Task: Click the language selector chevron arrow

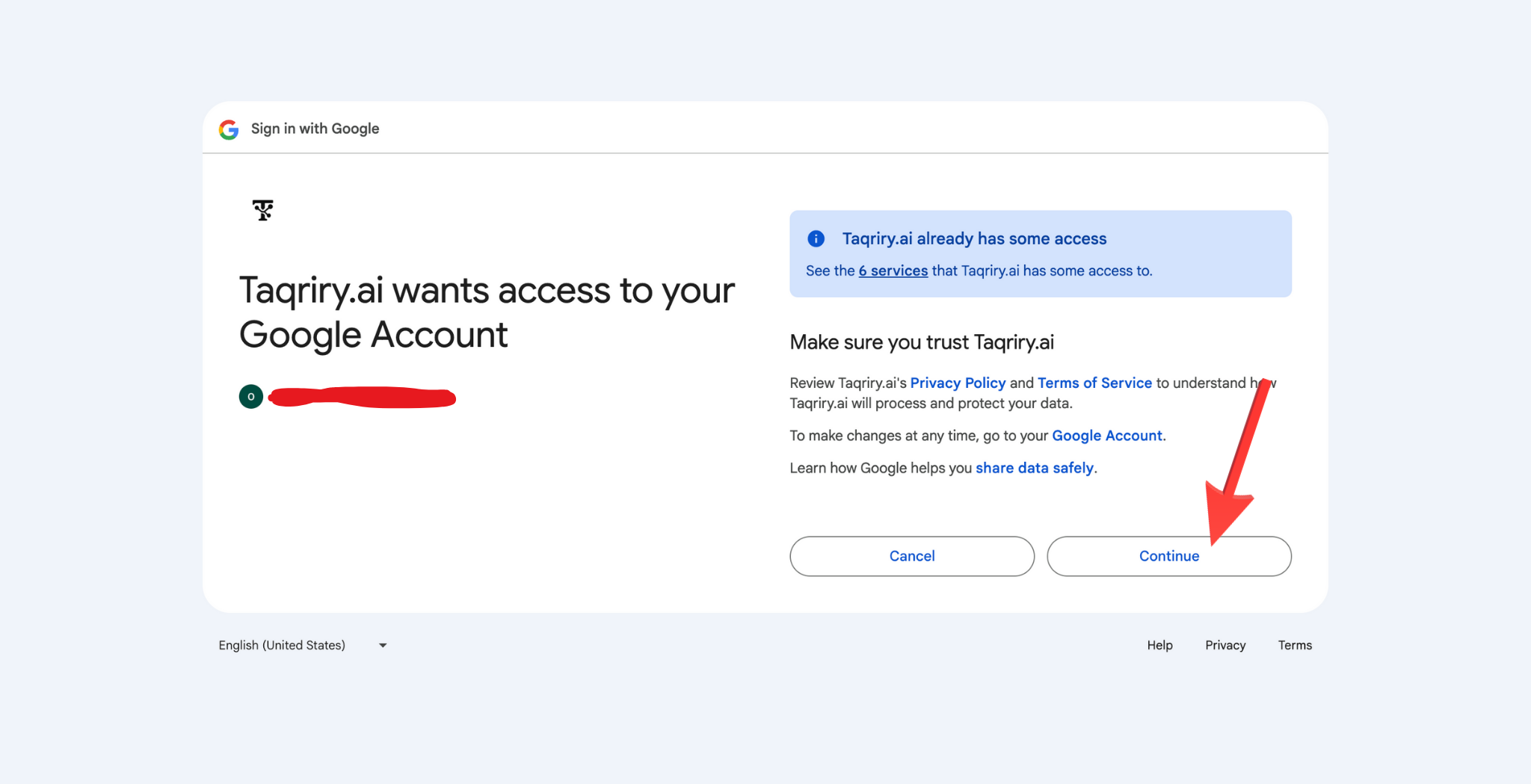Action: (382, 645)
